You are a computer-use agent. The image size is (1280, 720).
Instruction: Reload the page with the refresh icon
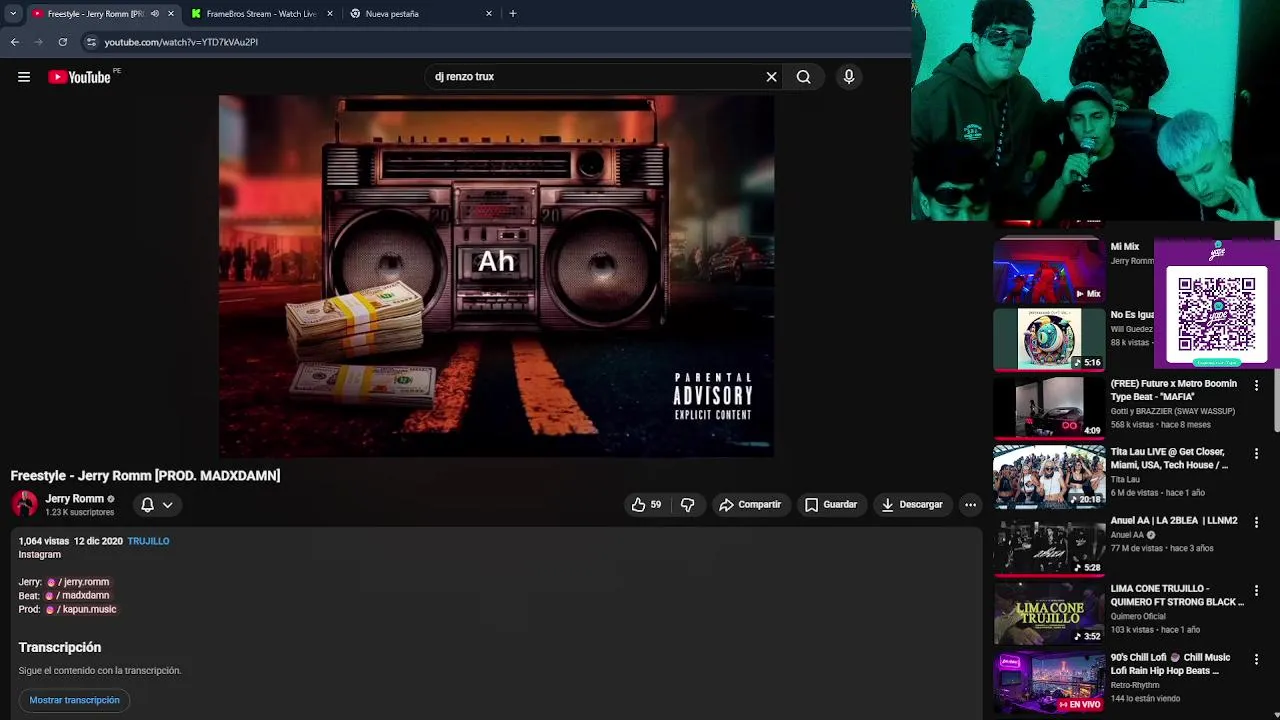point(62,42)
